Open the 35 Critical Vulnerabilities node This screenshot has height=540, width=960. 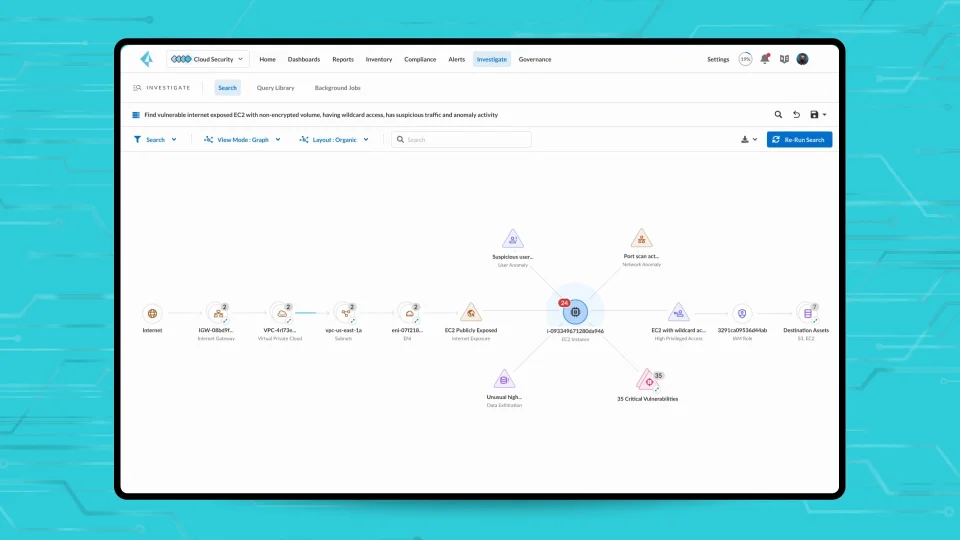(x=647, y=380)
